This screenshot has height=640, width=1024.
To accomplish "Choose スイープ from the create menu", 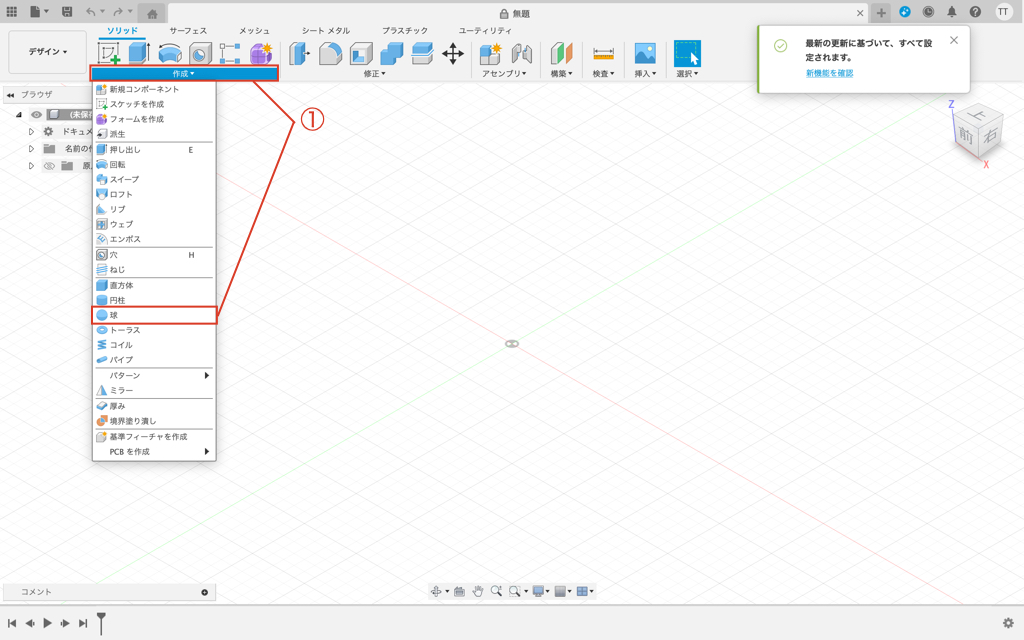I will point(154,179).
